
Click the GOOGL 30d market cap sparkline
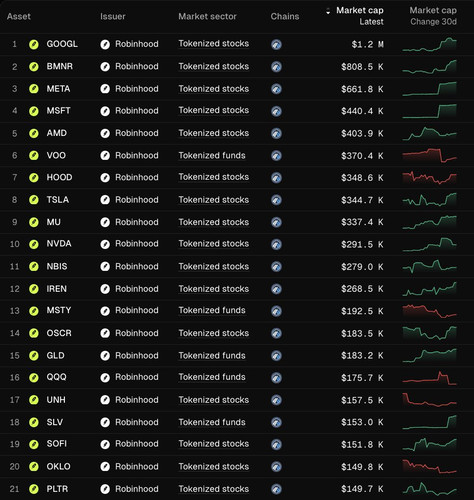[429, 45]
